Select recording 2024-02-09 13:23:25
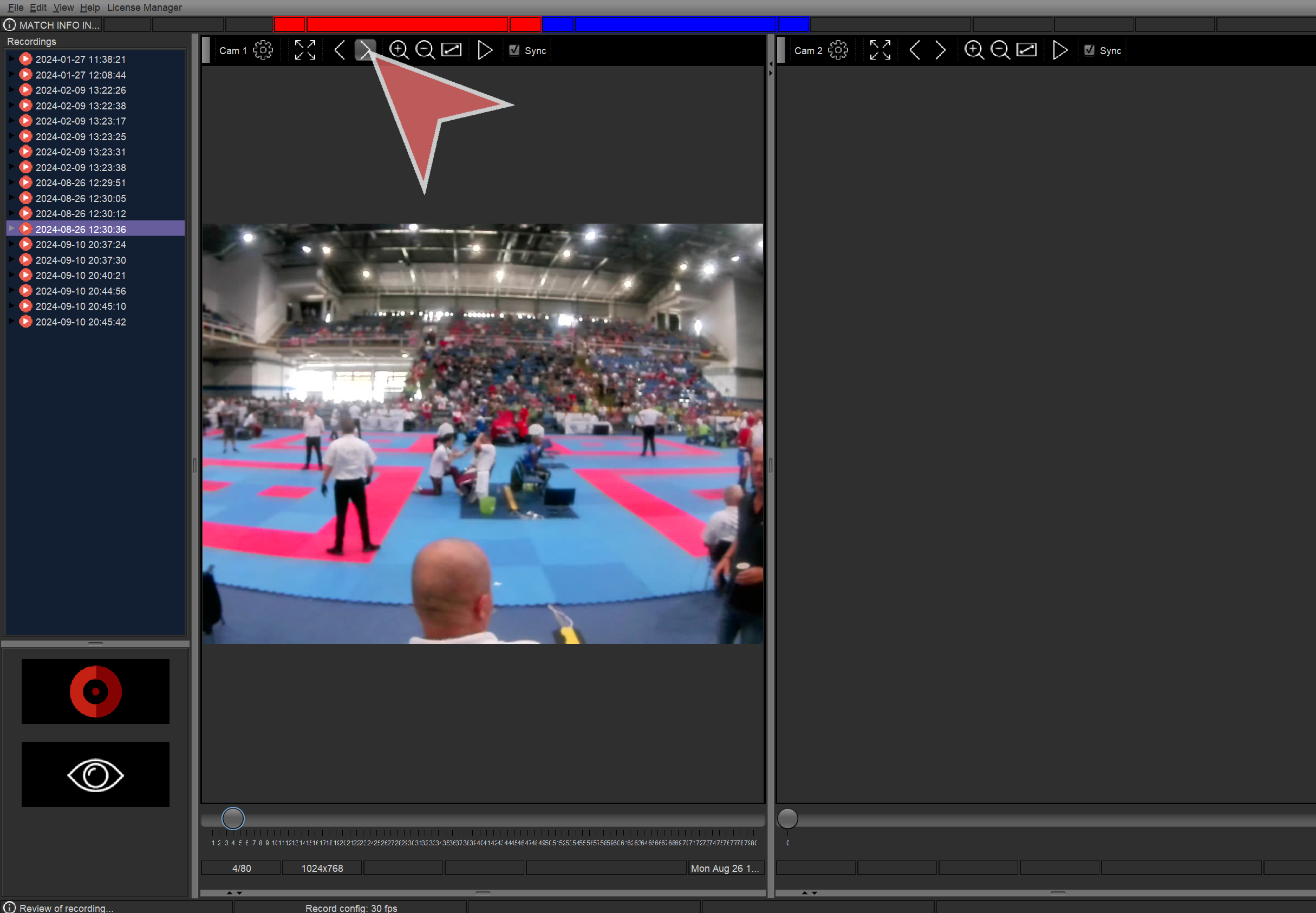 pyautogui.click(x=81, y=136)
